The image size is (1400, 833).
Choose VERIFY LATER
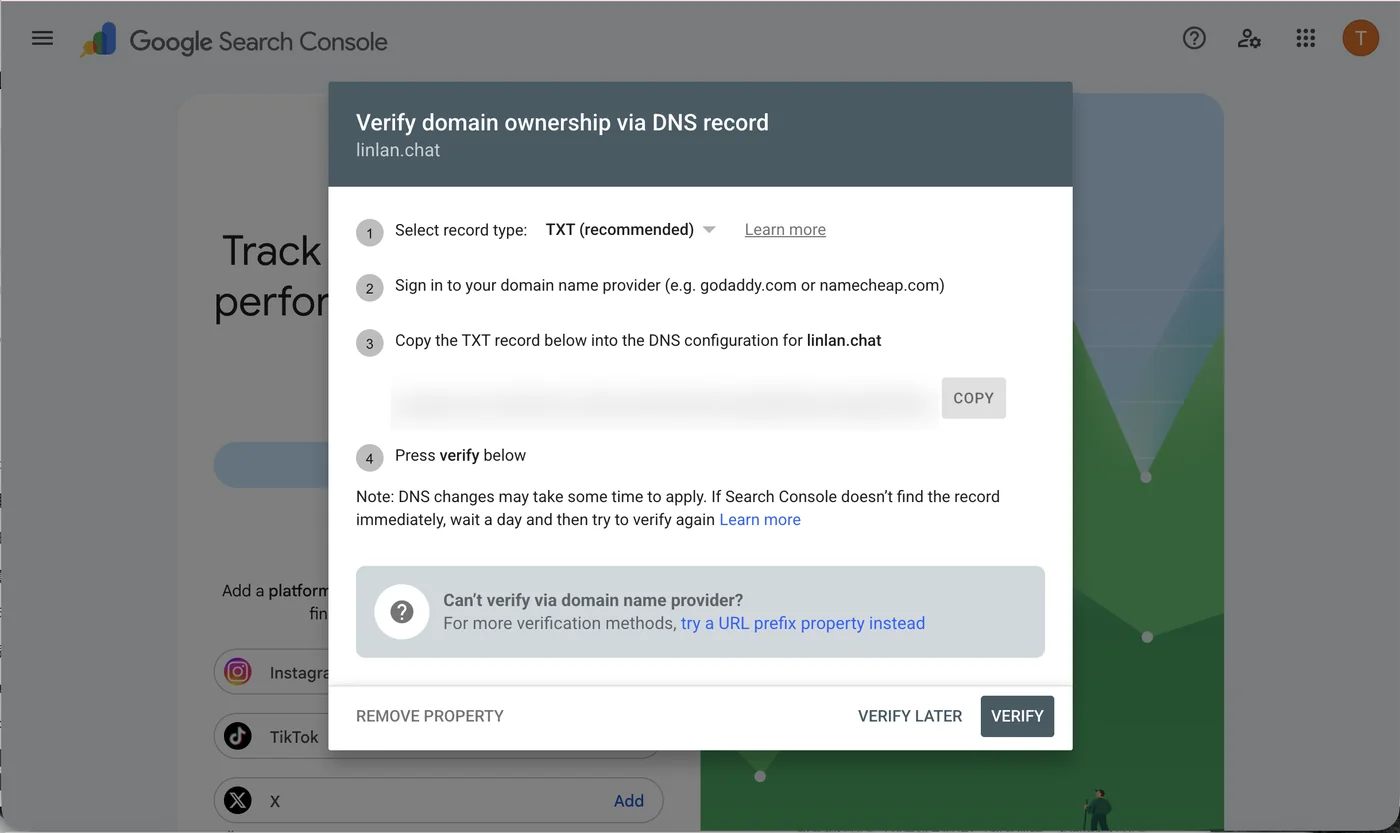[910, 716]
